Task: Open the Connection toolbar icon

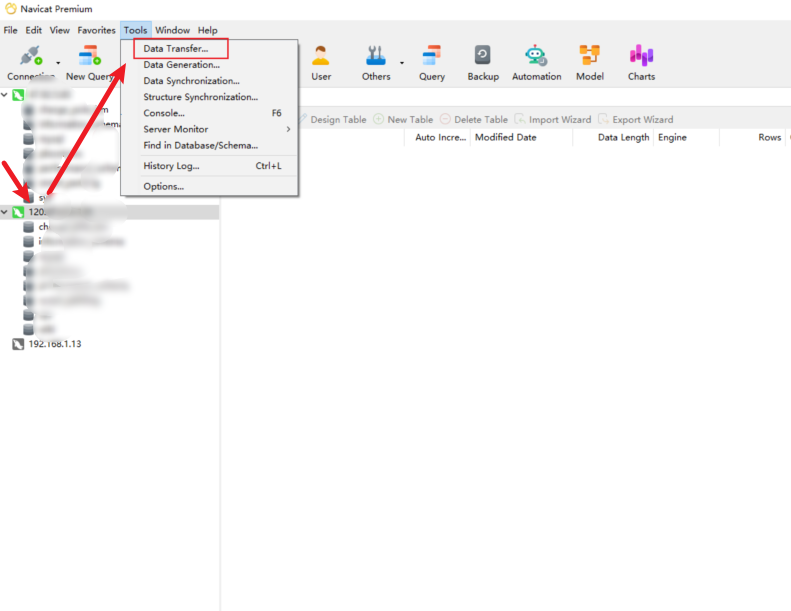Action: (x=31, y=55)
